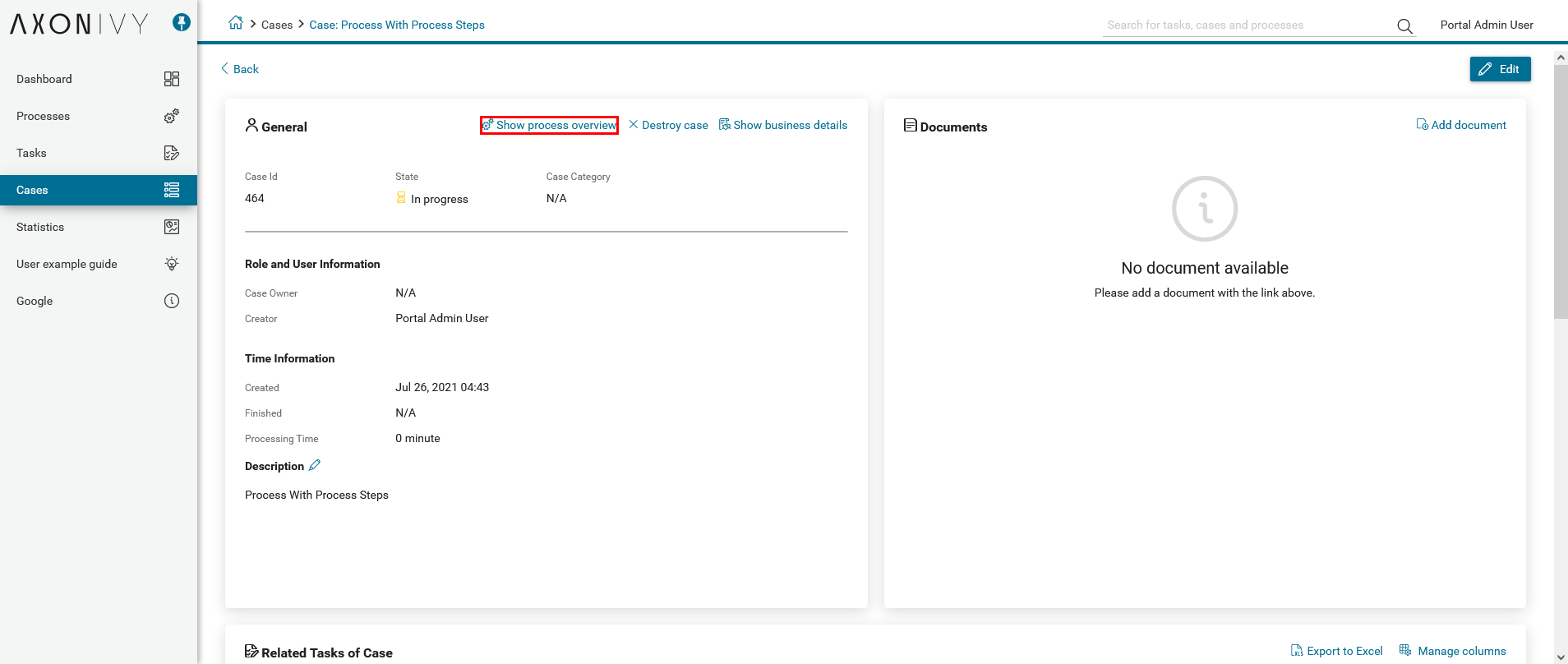The width and height of the screenshot is (1568, 664).
Task: Open Processes menu item
Action: [x=99, y=116]
